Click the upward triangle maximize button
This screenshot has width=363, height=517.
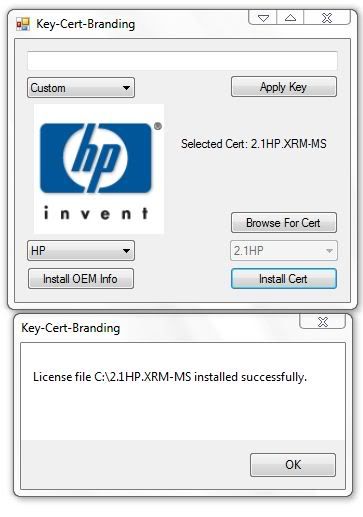tap(290, 17)
